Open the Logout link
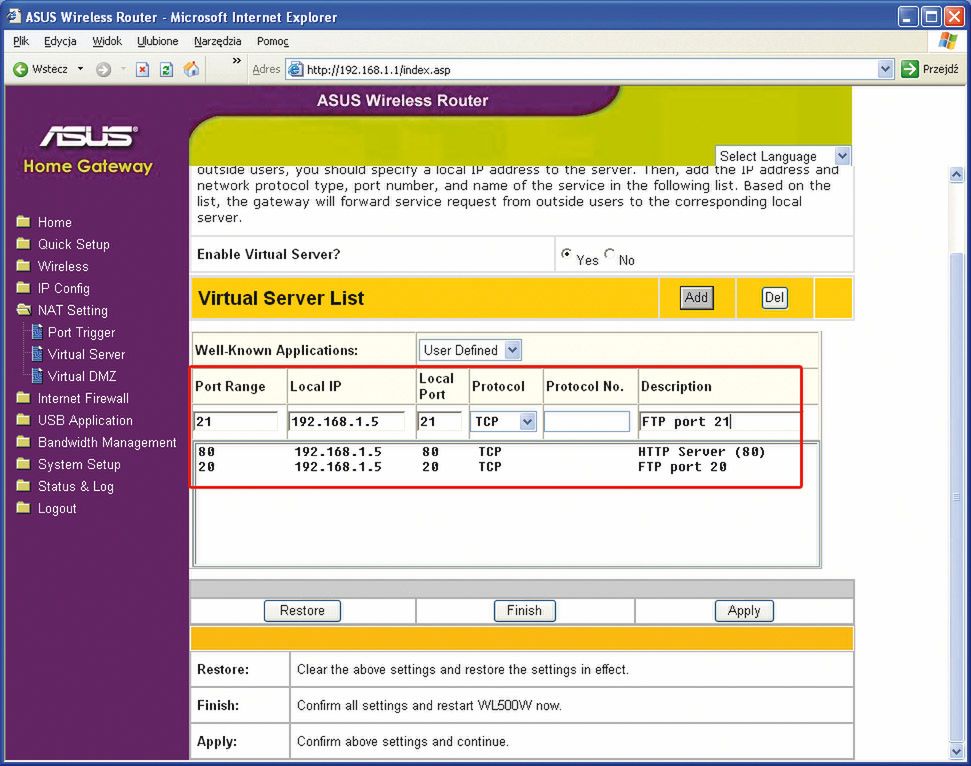The height and width of the screenshot is (766, 971). click(x=57, y=508)
